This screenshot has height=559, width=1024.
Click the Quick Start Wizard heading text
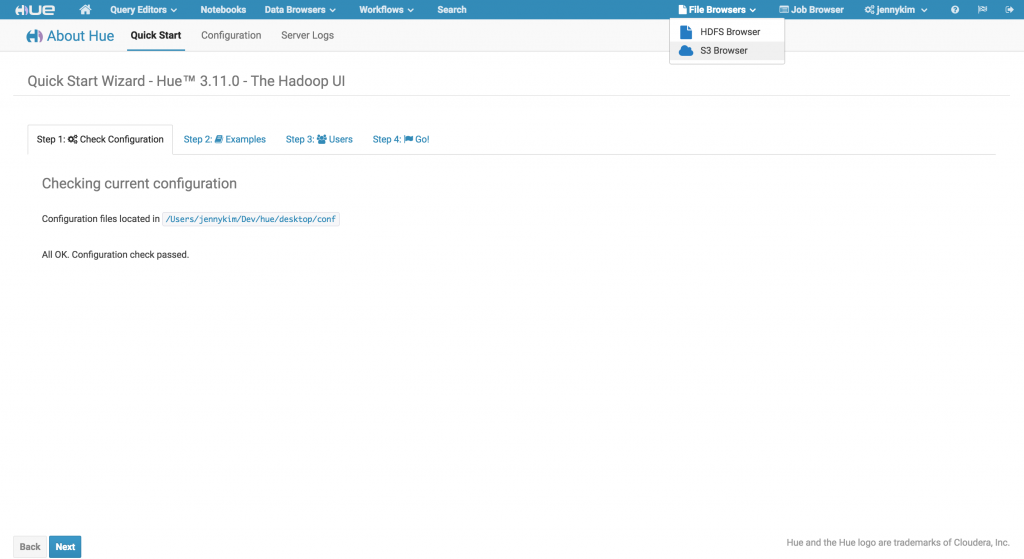[x=186, y=81]
